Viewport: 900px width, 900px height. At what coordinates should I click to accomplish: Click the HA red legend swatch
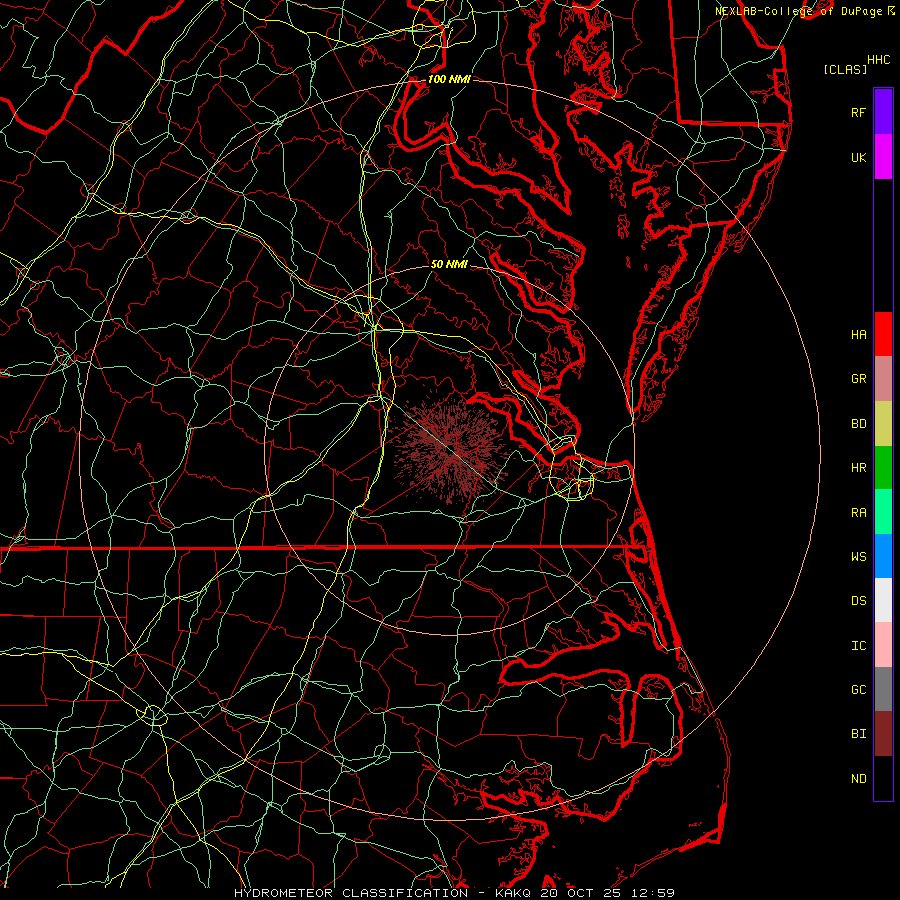coord(883,334)
